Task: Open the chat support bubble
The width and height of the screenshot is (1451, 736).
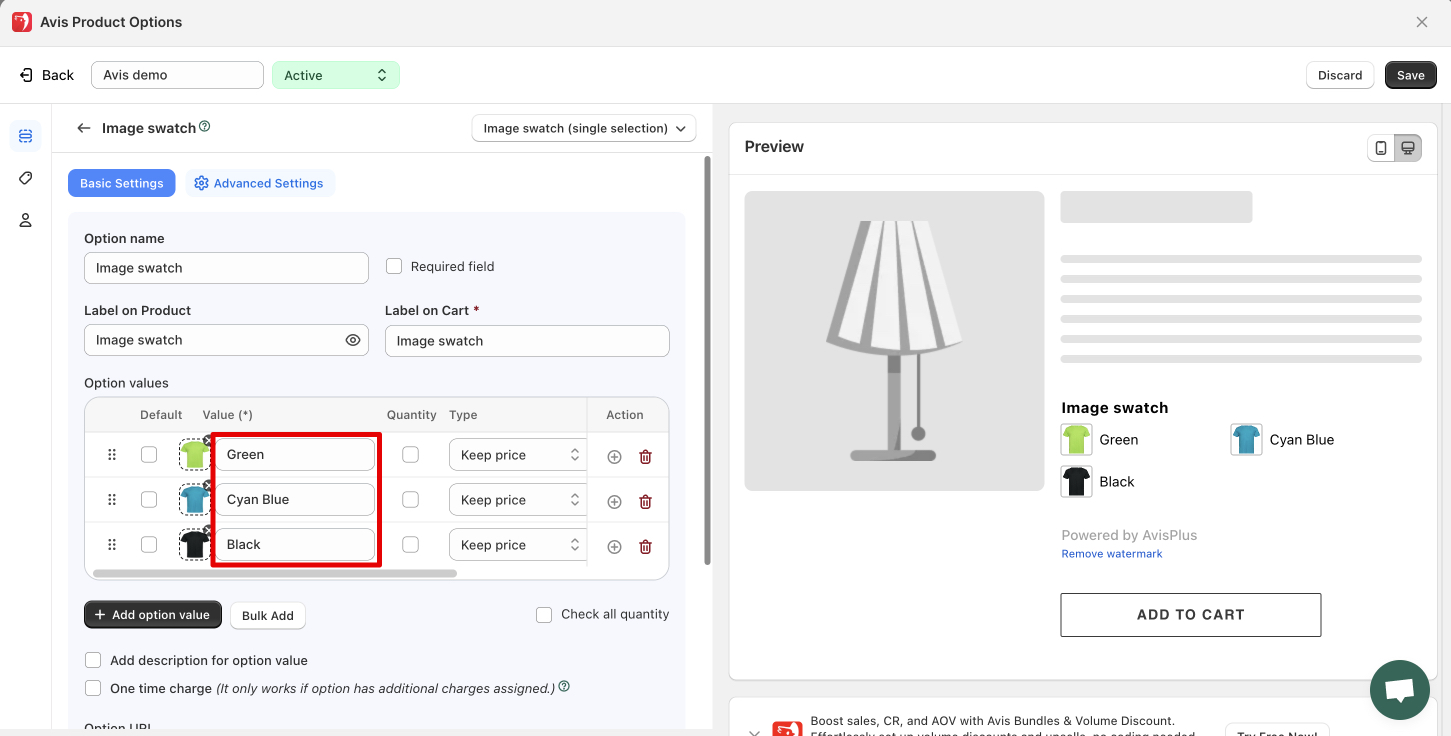Action: 1399,690
